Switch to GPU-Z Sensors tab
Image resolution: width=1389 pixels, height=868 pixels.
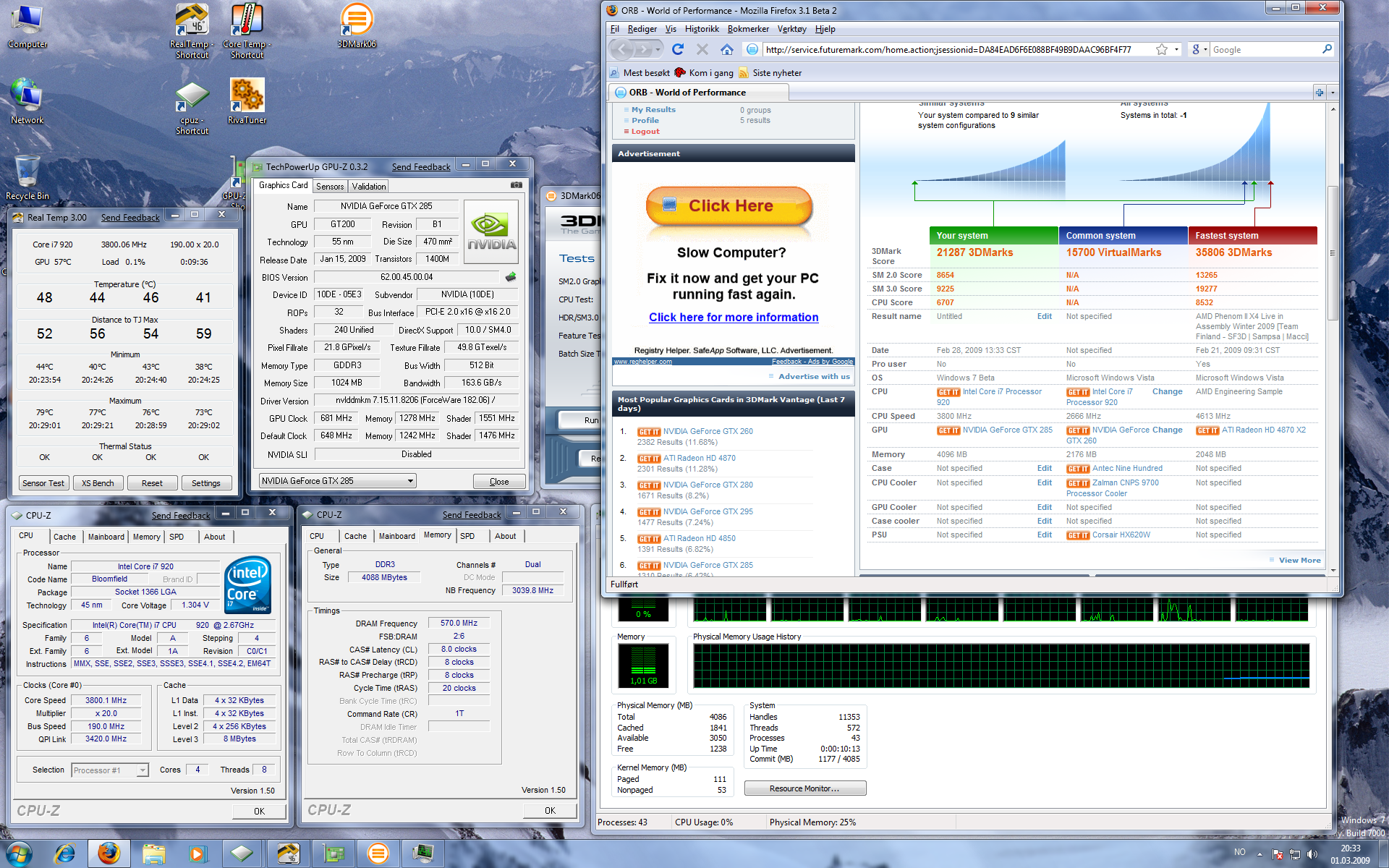tap(330, 186)
